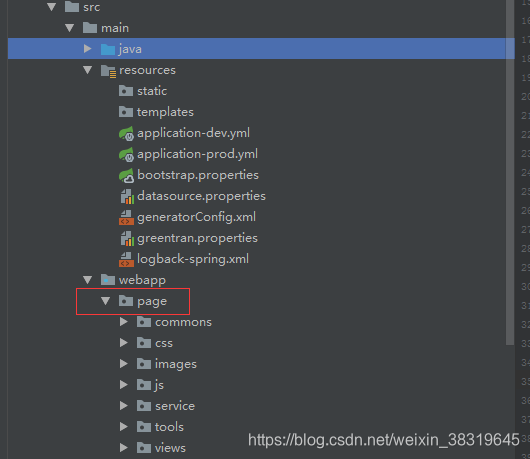Collapse the src folder arrow

[x=52, y=7]
